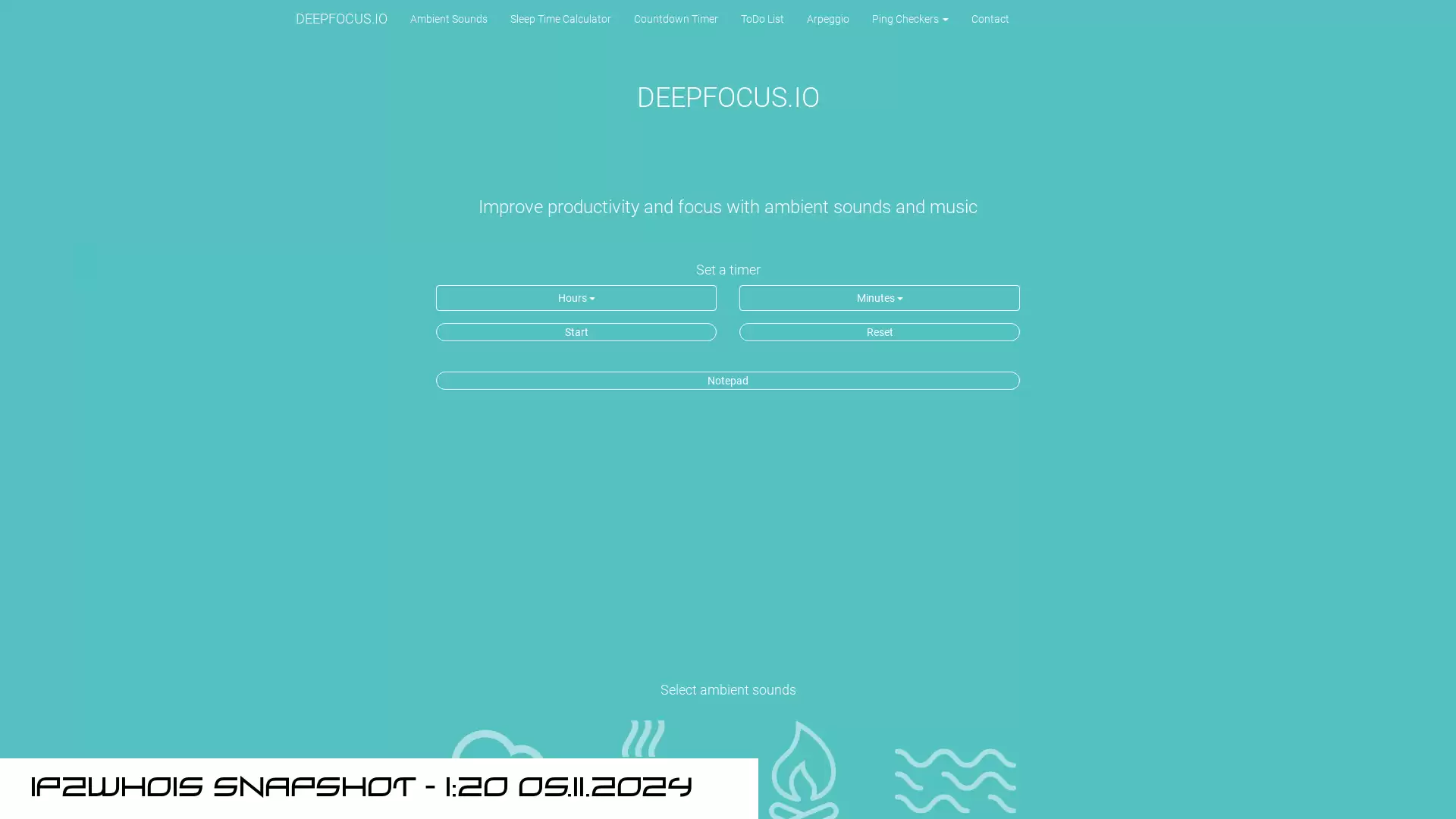Viewport: 1456px width, 819px height.
Task: Click the Start timer button
Action: coord(576,332)
